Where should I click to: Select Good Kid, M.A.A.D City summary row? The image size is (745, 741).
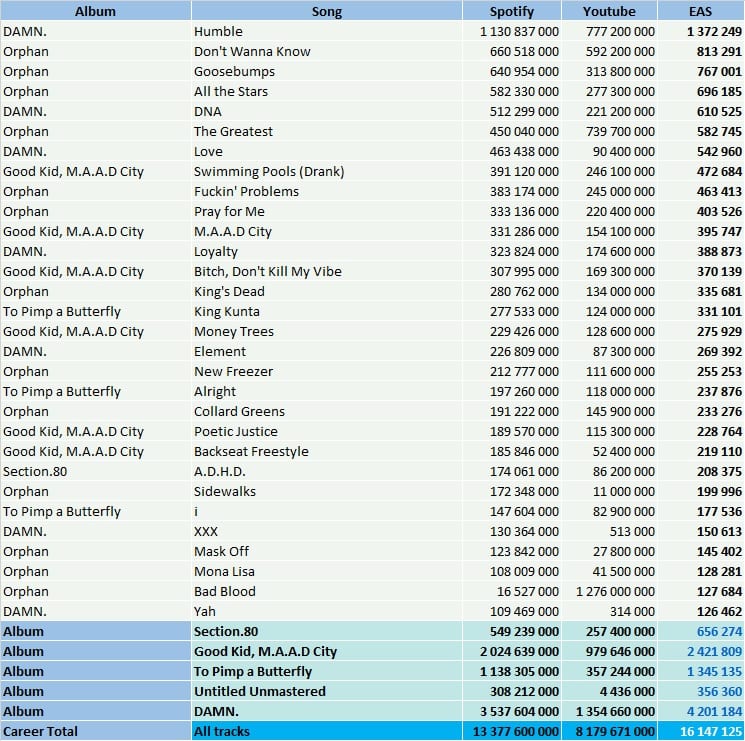(372, 651)
